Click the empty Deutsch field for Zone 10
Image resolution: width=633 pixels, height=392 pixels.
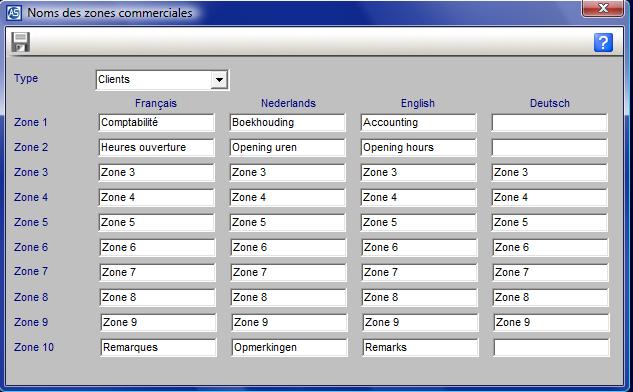pyautogui.click(x=551, y=348)
